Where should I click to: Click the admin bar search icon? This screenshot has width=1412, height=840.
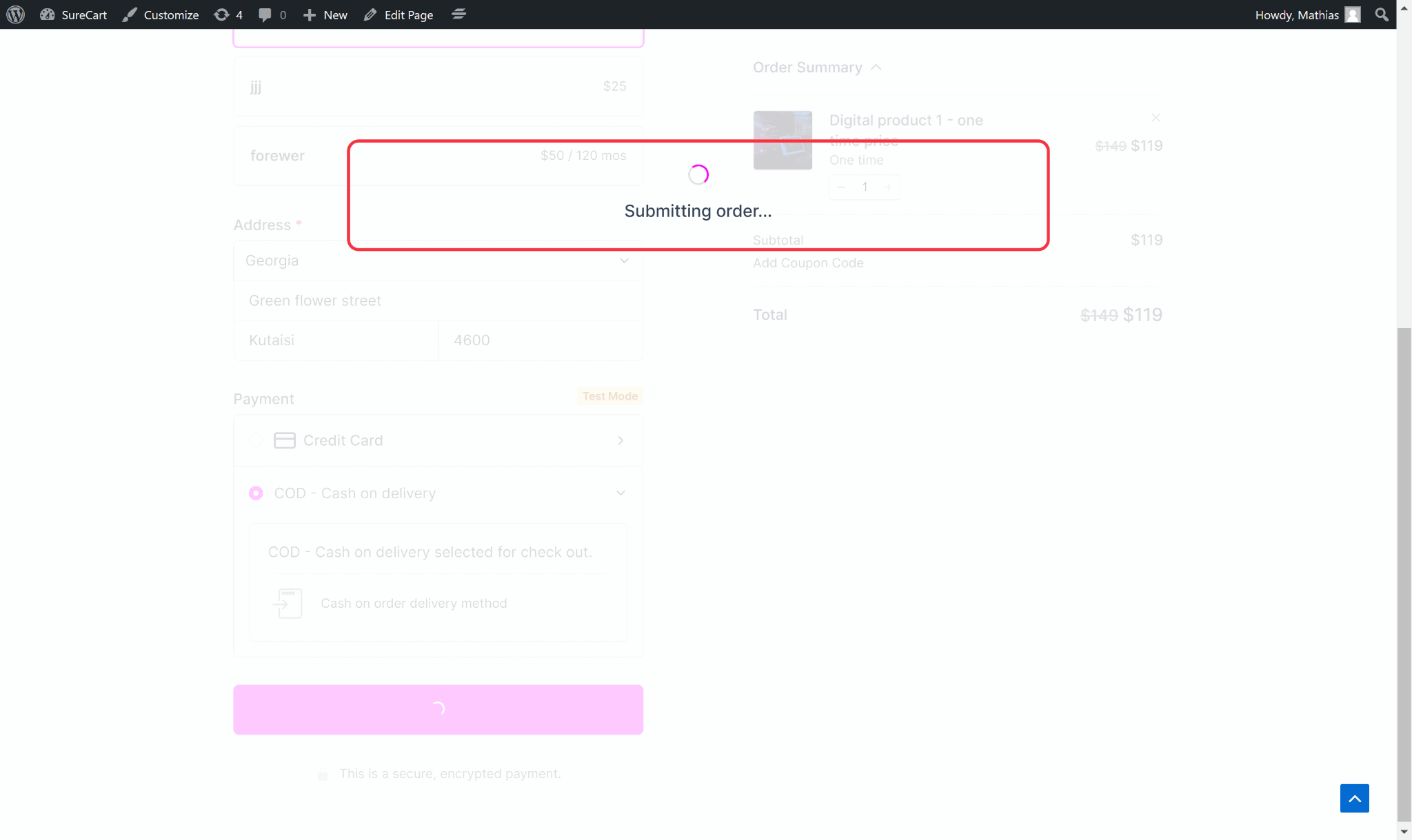1381,14
